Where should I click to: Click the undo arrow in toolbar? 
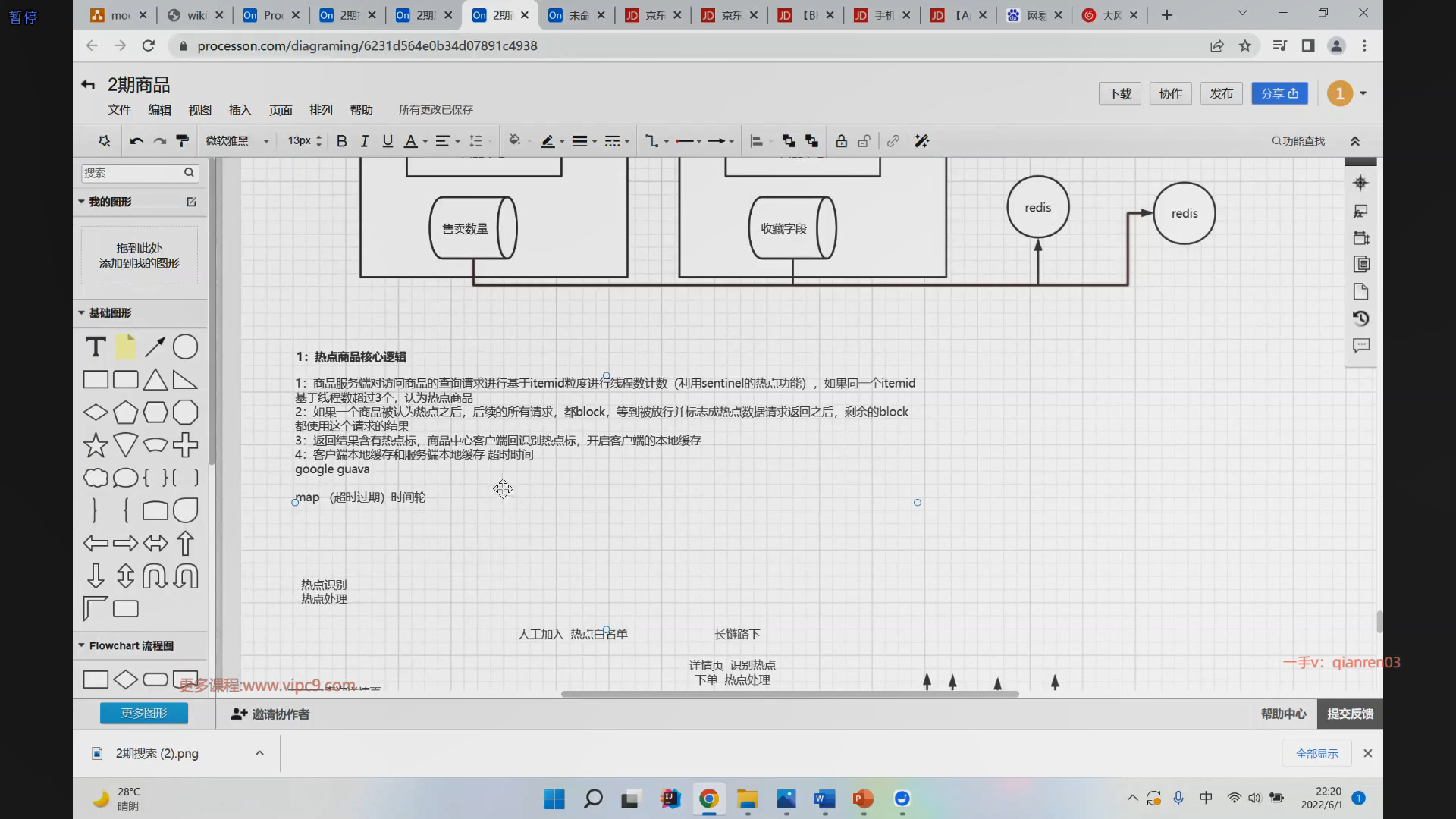click(x=136, y=141)
